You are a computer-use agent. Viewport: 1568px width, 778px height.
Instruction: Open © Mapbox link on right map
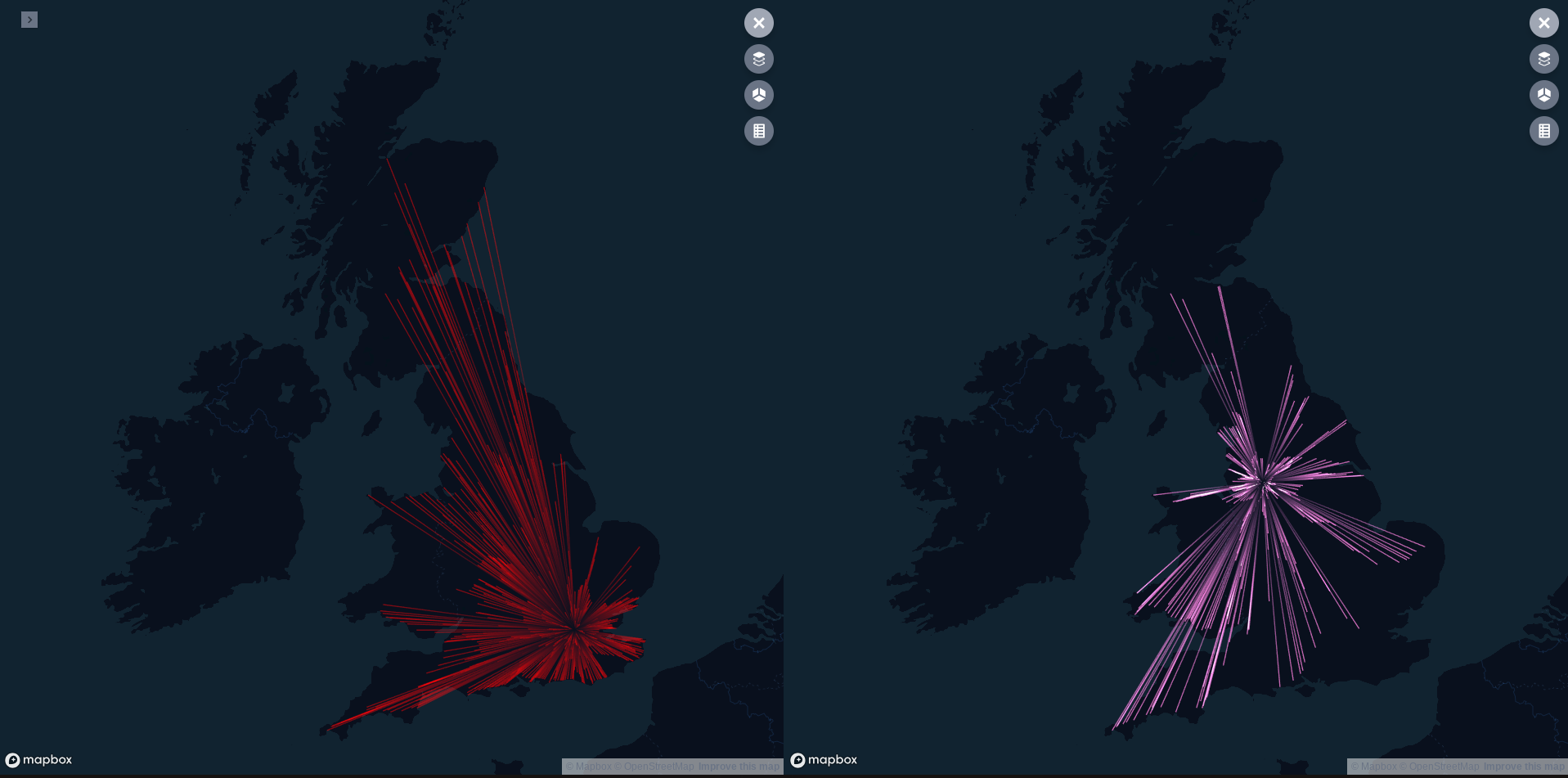coord(1373,767)
